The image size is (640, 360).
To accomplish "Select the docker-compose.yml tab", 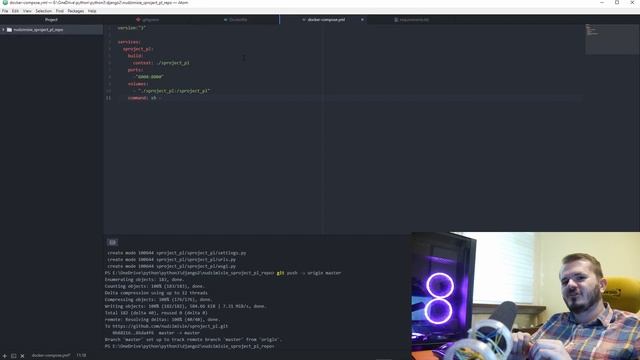I will [324, 20].
